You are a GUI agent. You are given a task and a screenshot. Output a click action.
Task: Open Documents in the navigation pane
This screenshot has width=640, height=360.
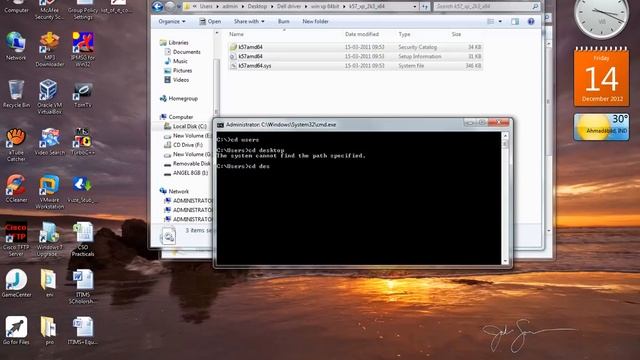tap(187, 52)
